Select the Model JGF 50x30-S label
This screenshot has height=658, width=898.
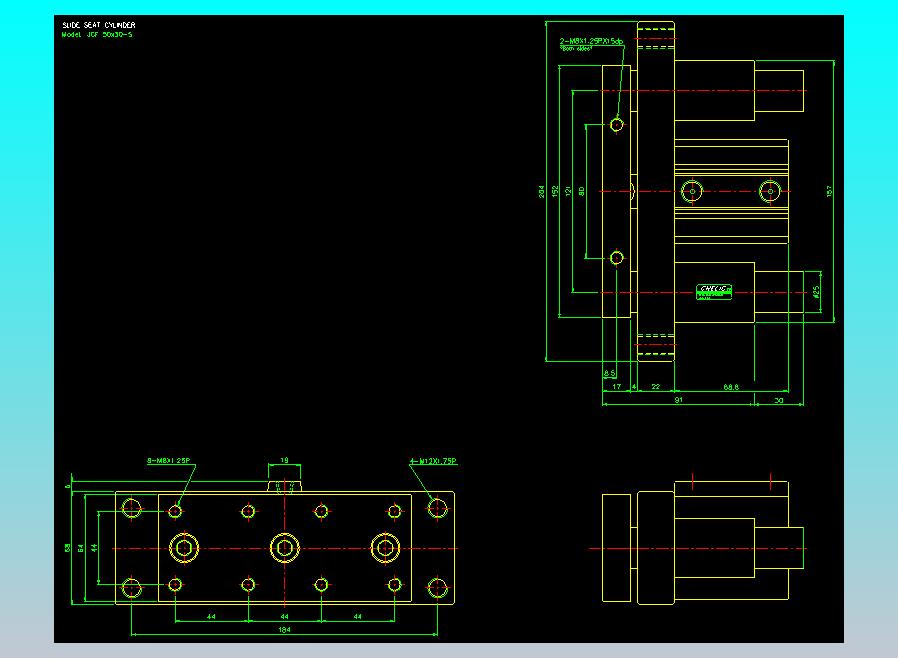97,34
